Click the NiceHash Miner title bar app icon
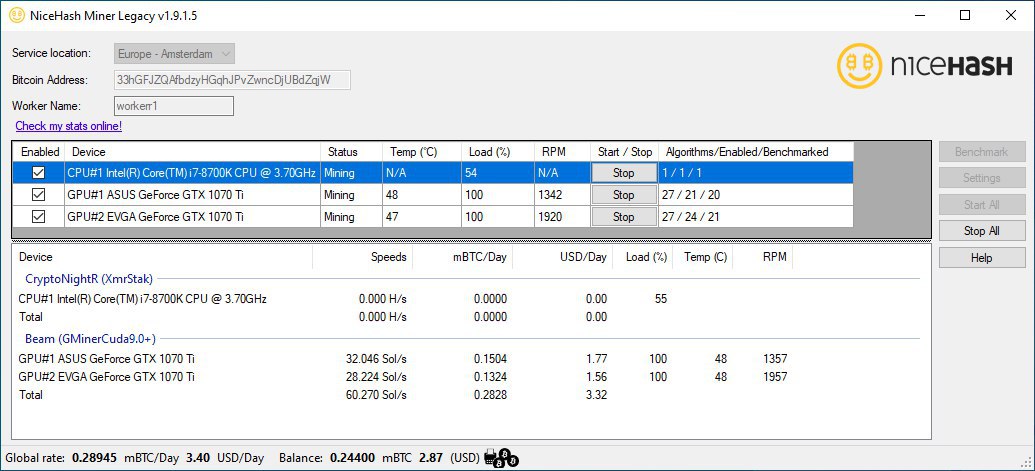The width and height of the screenshot is (1035, 471). pyautogui.click(x=15, y=15)
